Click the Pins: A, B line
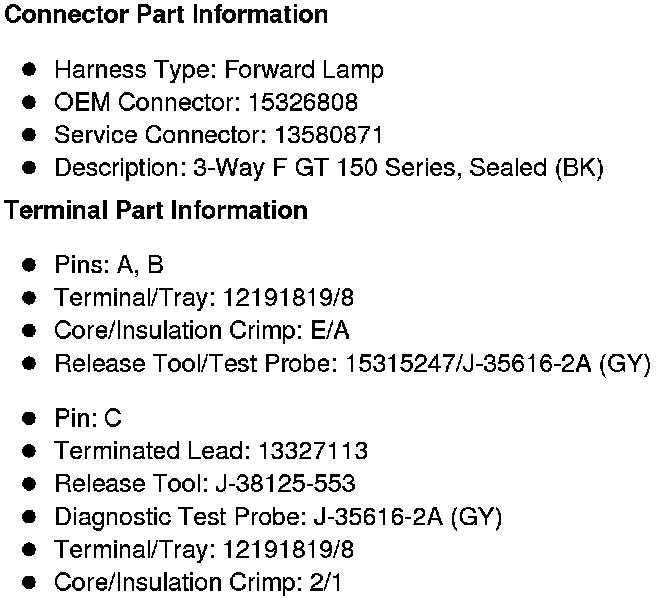This screenshot has width=672, height=602. tap(108, 265)
